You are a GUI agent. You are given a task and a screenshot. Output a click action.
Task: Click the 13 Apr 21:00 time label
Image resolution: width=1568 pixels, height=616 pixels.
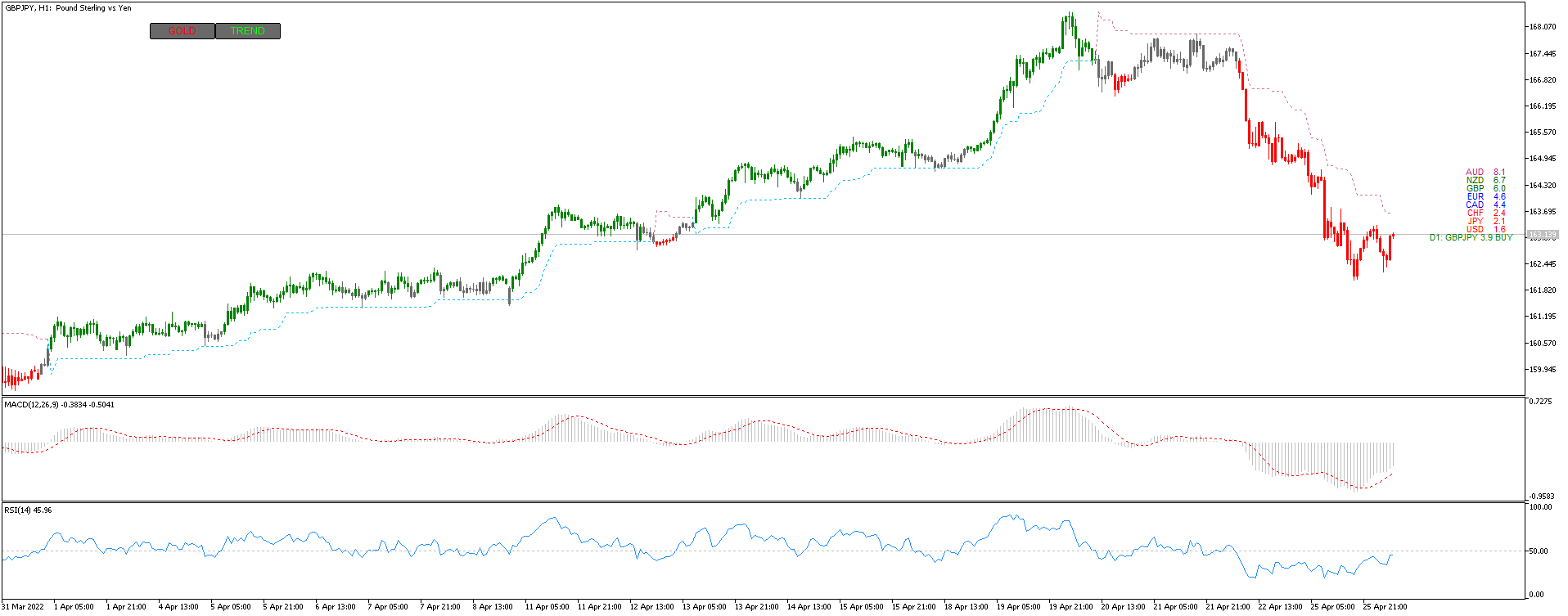point(757,607)
